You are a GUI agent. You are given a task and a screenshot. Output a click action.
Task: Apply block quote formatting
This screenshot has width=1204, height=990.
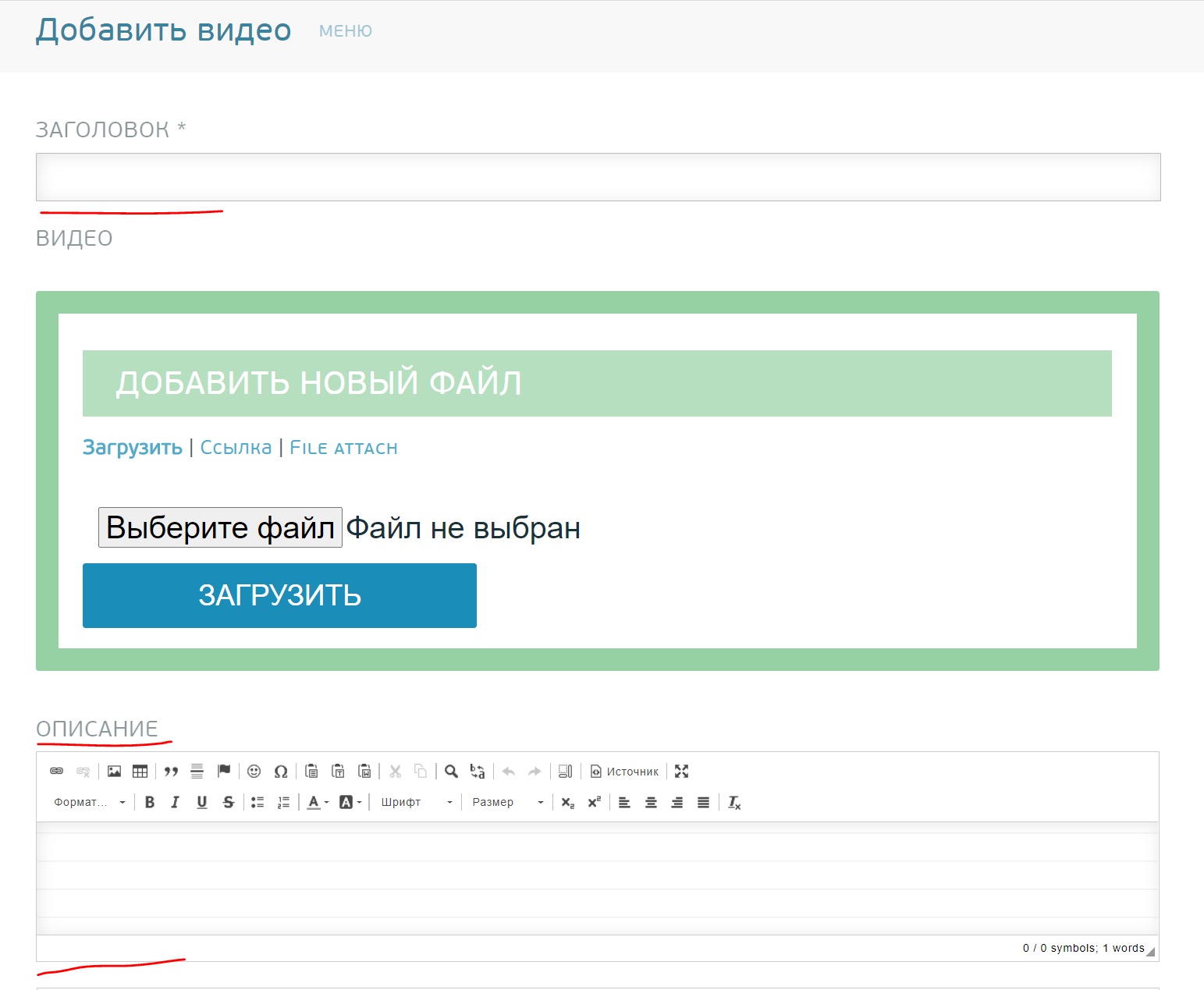[171, 772]
